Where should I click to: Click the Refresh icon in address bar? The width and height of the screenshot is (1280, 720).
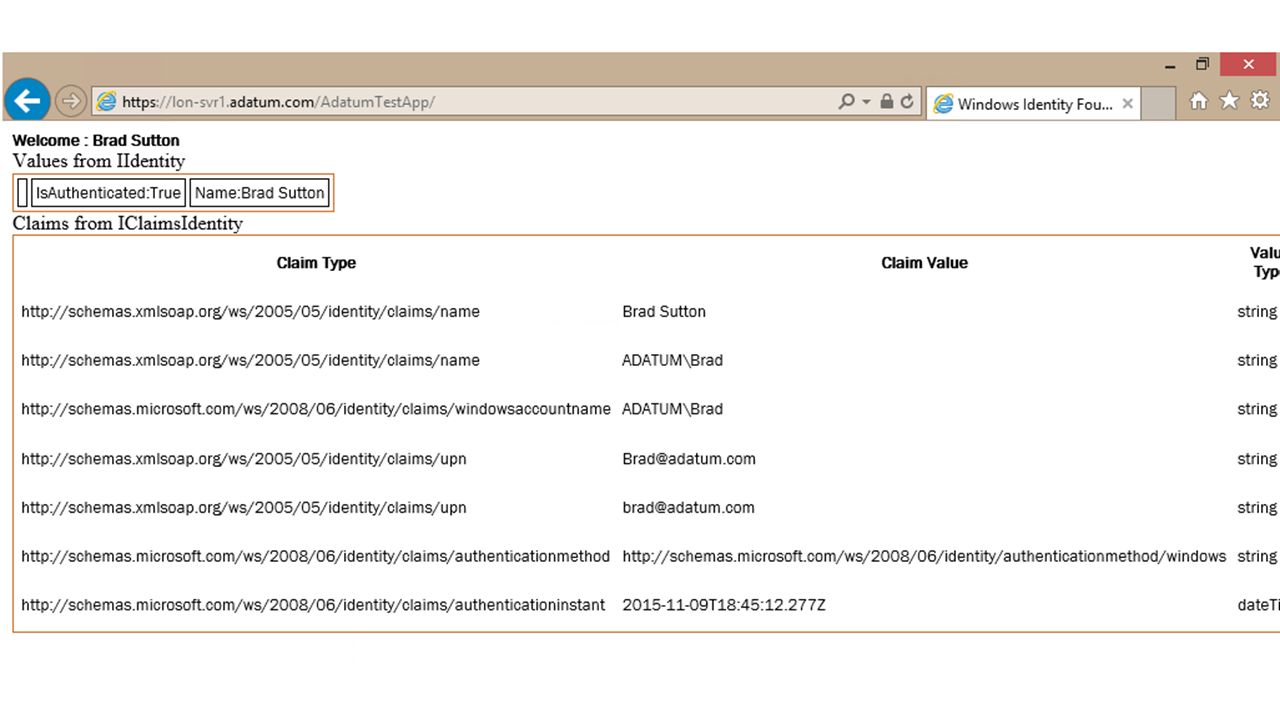(907, 102)
